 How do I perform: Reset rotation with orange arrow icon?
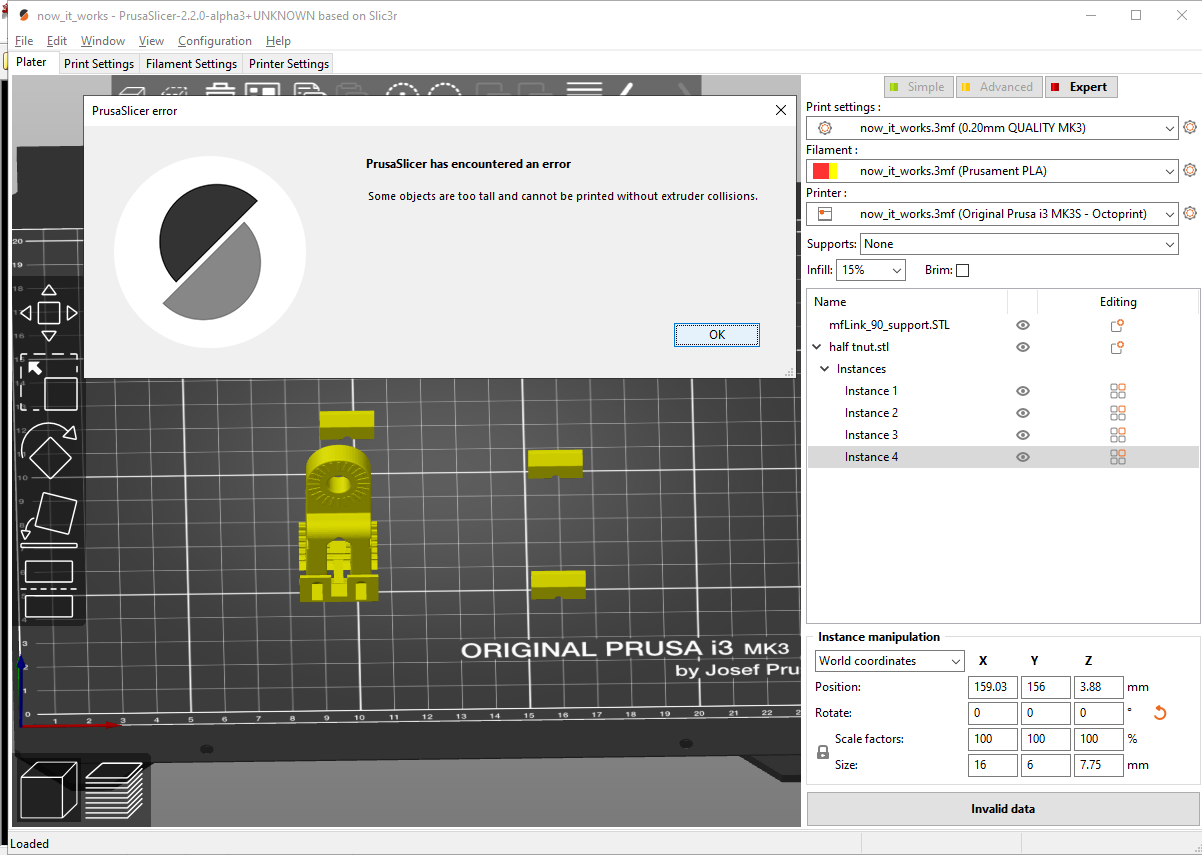pyautogui.click(x=1160, y=713)
